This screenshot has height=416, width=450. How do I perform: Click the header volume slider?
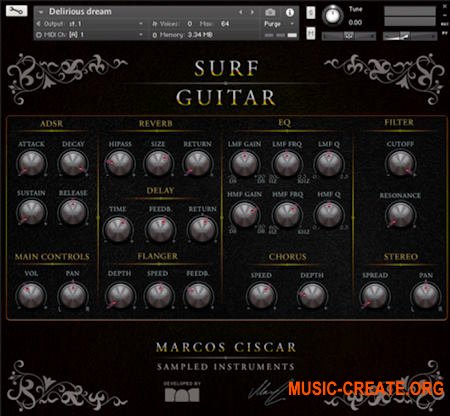410,36
